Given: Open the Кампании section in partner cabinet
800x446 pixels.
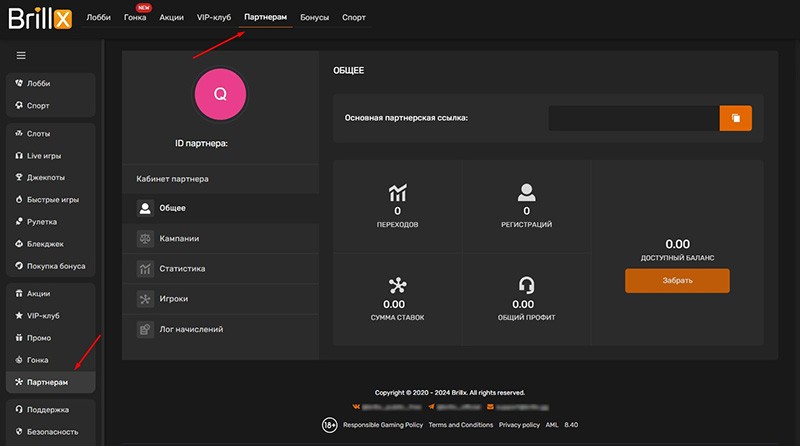Looking at the screenshot, I should coord(178,239).
